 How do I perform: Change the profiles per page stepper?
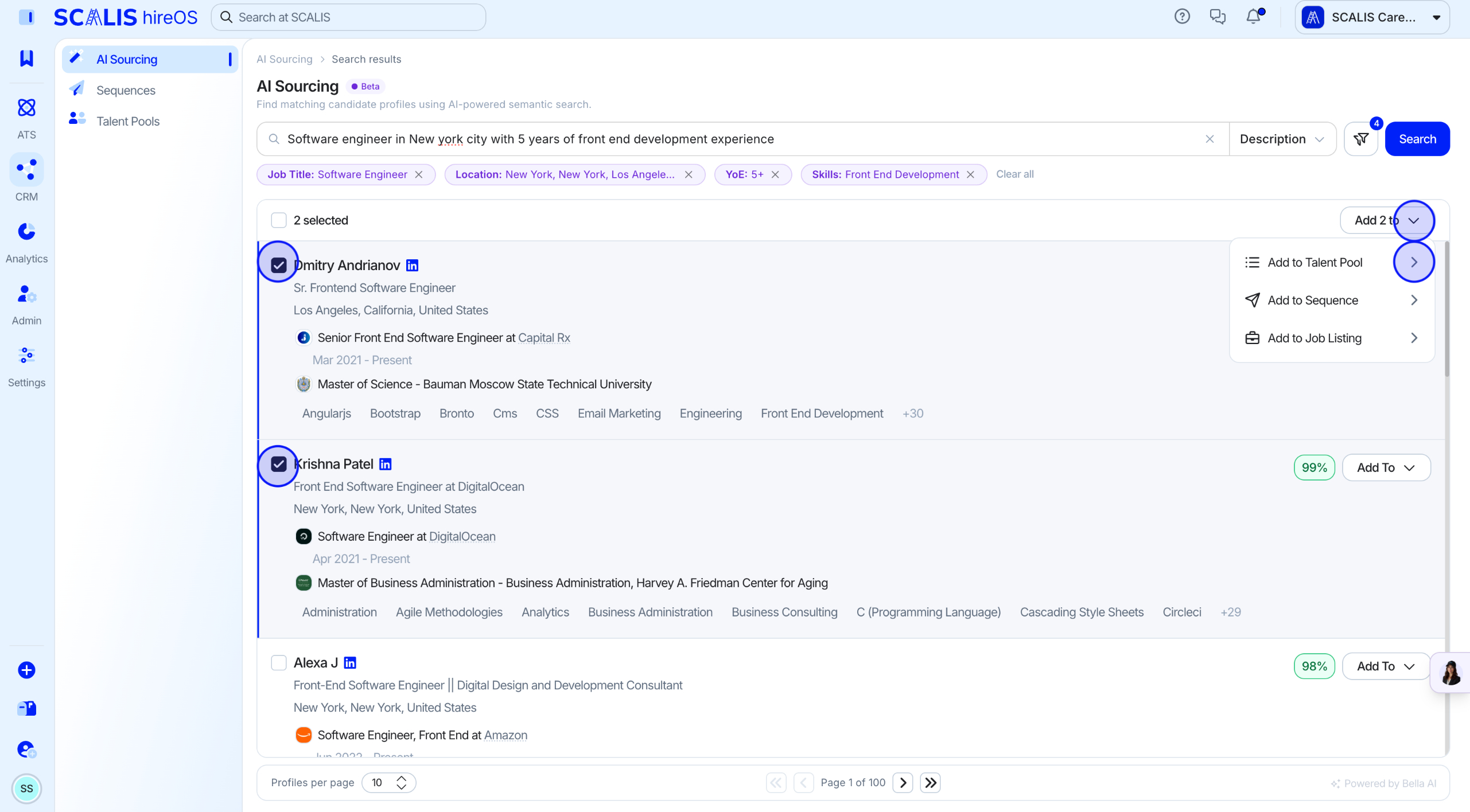tap(388, 783)
